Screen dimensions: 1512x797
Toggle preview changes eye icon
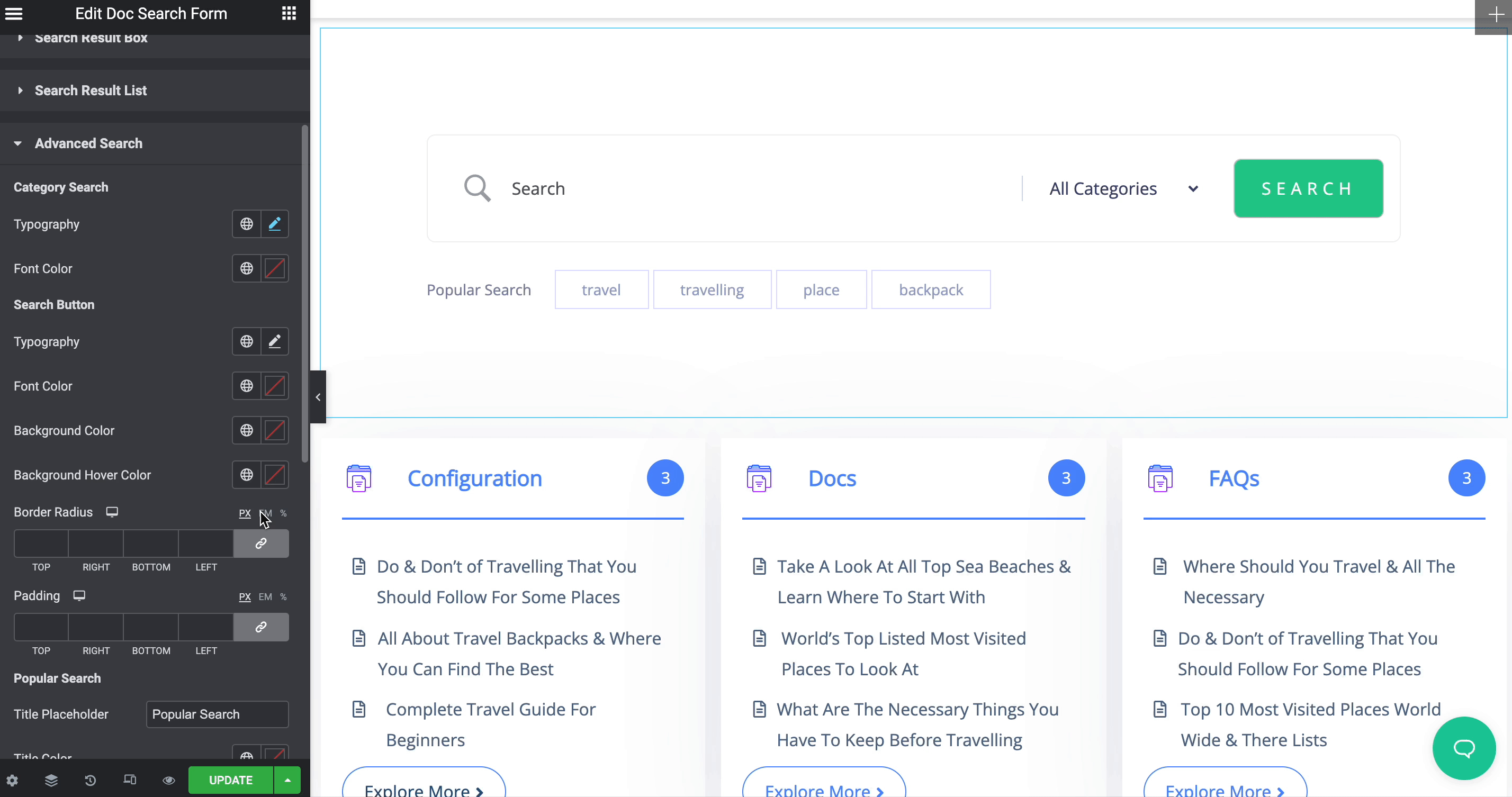click(168, 780)
